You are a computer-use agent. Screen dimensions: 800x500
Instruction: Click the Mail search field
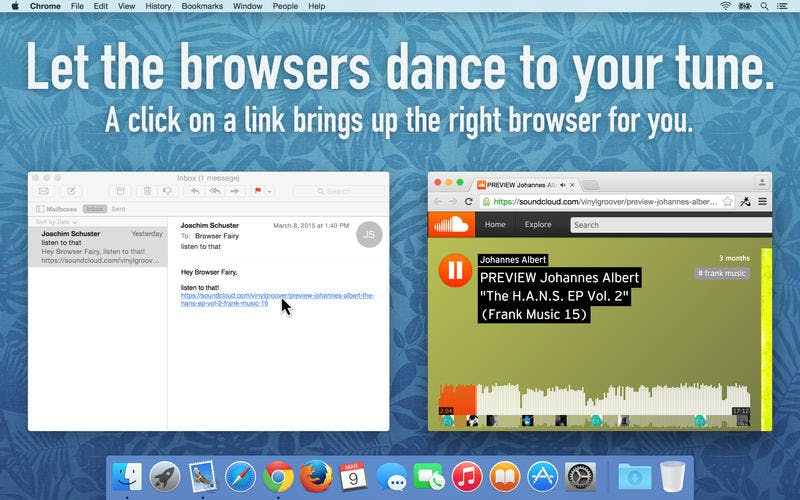click(339, 191)
